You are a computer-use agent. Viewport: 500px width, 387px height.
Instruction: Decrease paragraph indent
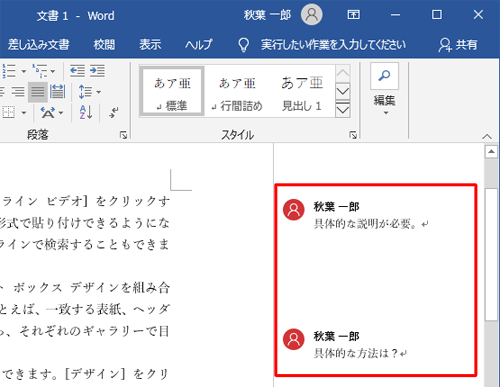coord(77,71)
